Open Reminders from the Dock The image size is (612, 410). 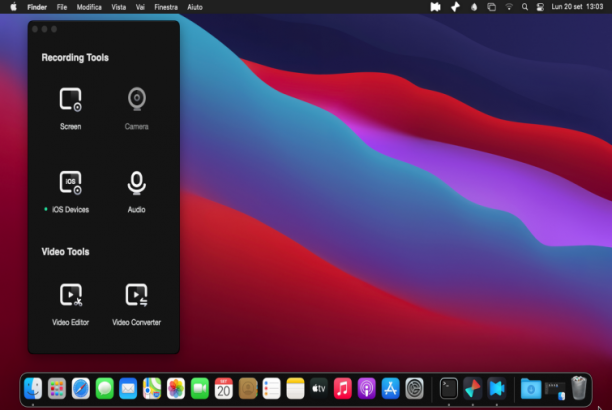point(272,388)
